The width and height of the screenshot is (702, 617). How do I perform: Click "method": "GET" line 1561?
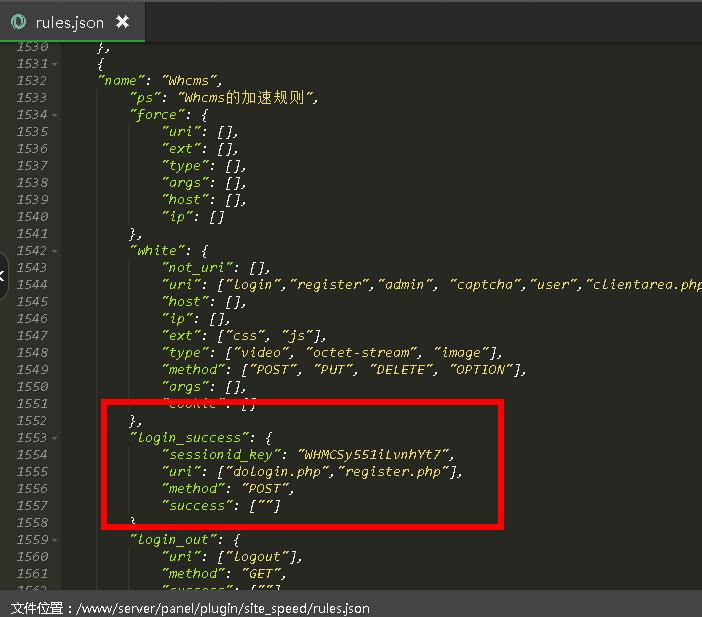(x=224, y=574)
